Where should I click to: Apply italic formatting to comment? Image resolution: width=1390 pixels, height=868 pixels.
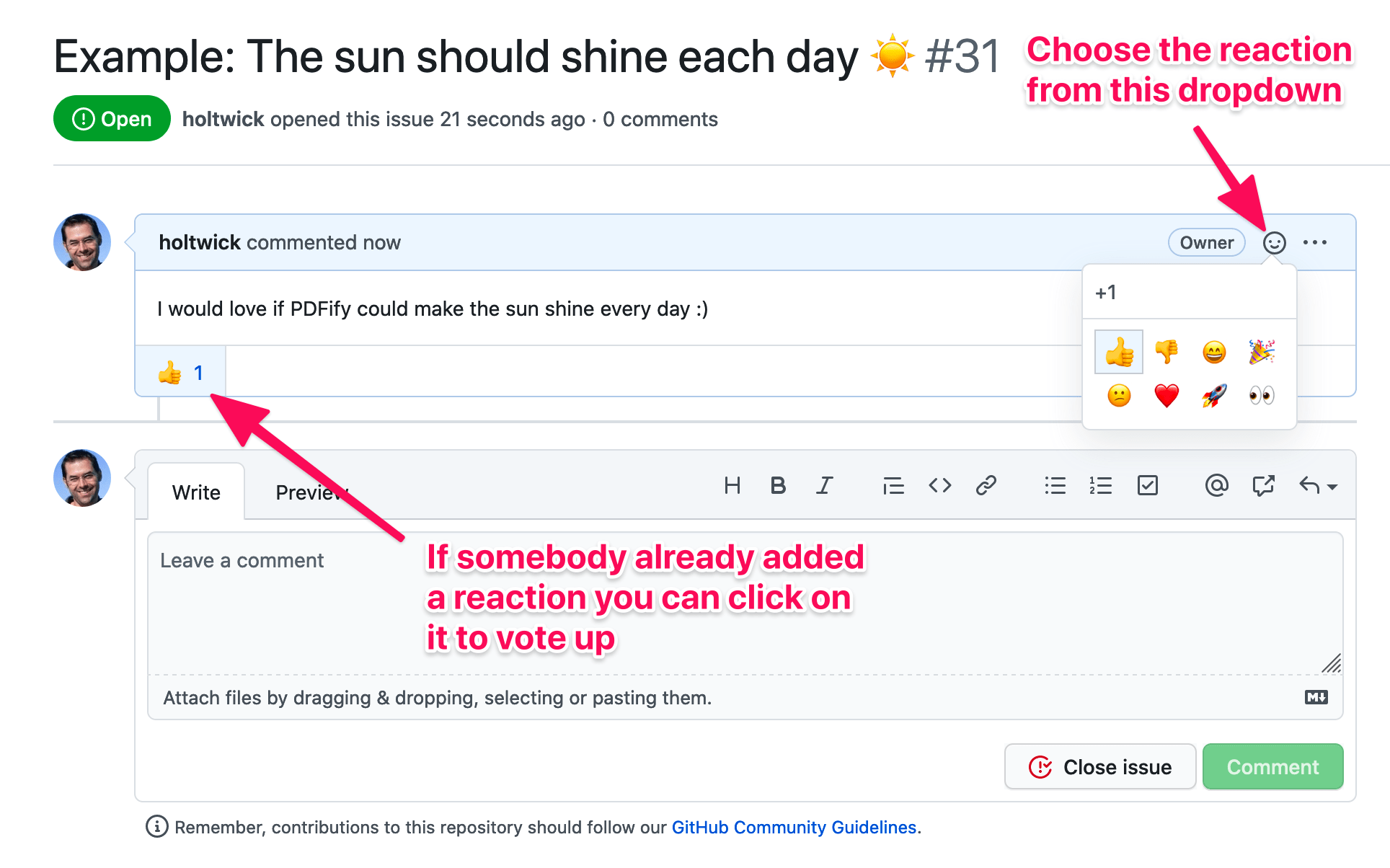824,486
